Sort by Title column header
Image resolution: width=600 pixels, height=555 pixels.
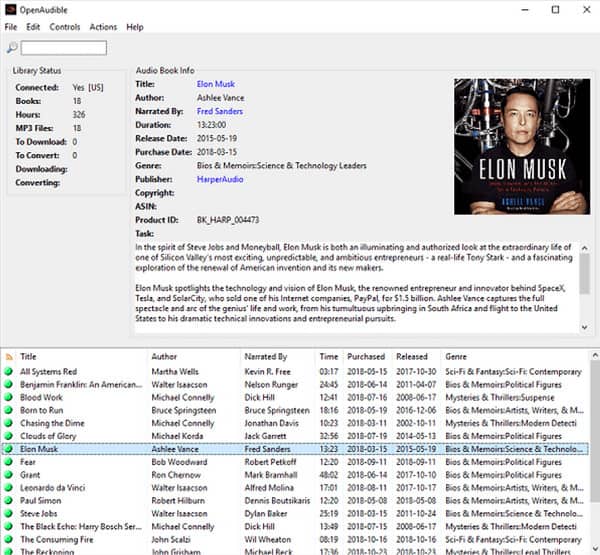(28, 357)
